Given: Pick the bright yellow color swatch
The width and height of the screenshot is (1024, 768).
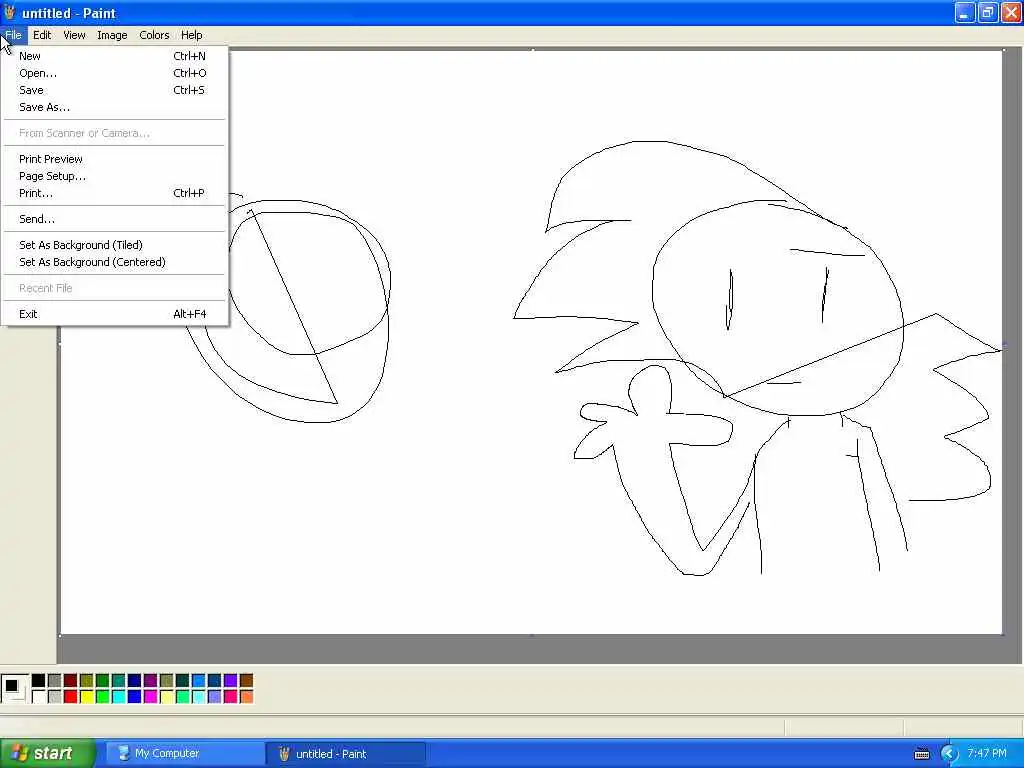Looking at the screenshot, I should click(86, 697).
